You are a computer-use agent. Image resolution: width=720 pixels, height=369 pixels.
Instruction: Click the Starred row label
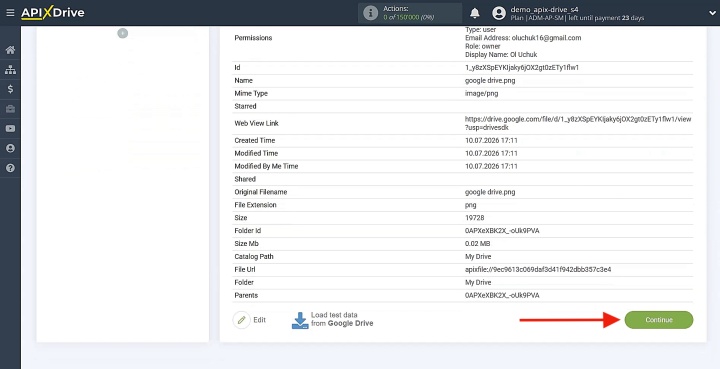tap(245, 106)
